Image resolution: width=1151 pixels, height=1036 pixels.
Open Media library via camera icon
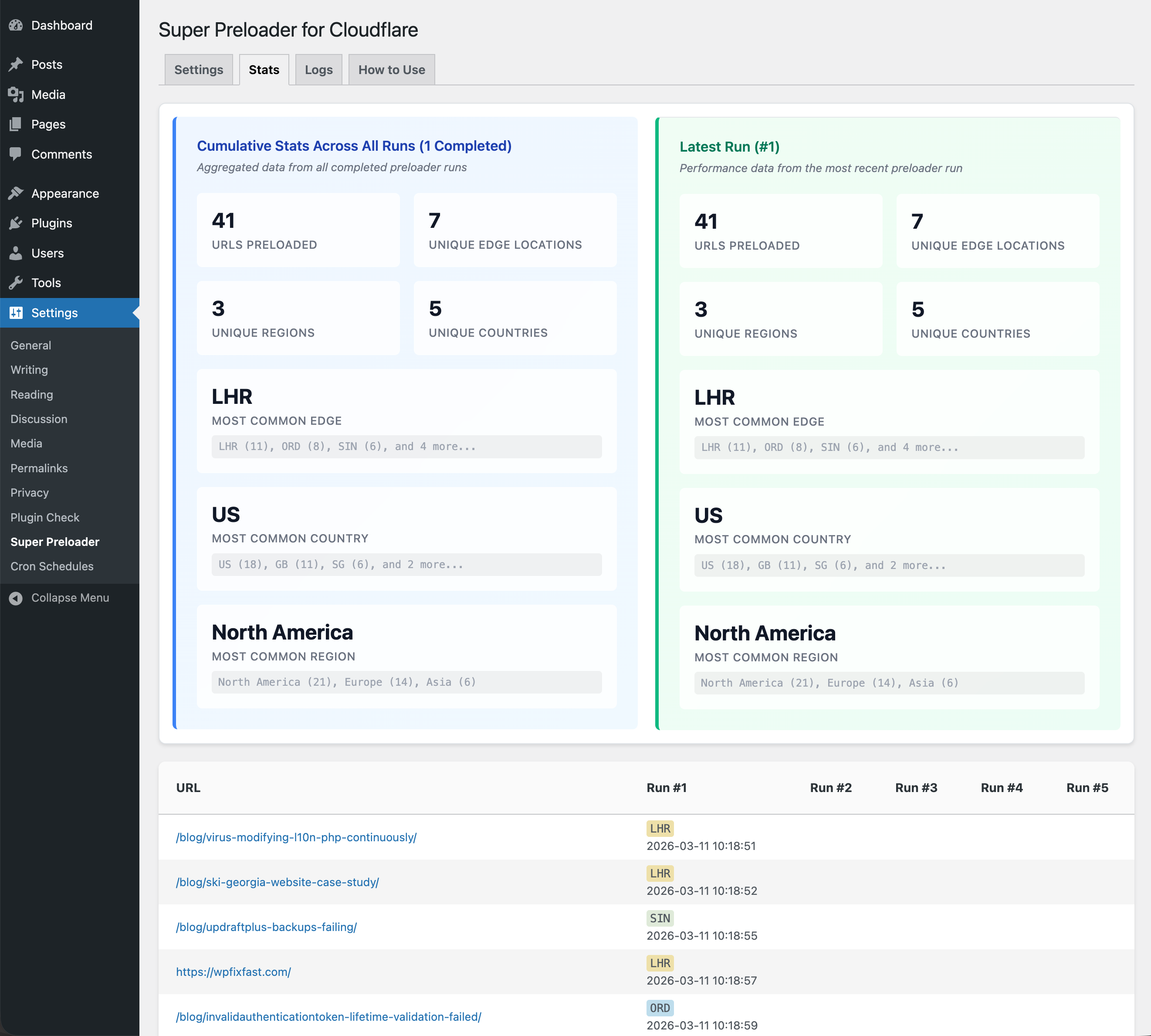pyautogui.click(x=16, y=95)
